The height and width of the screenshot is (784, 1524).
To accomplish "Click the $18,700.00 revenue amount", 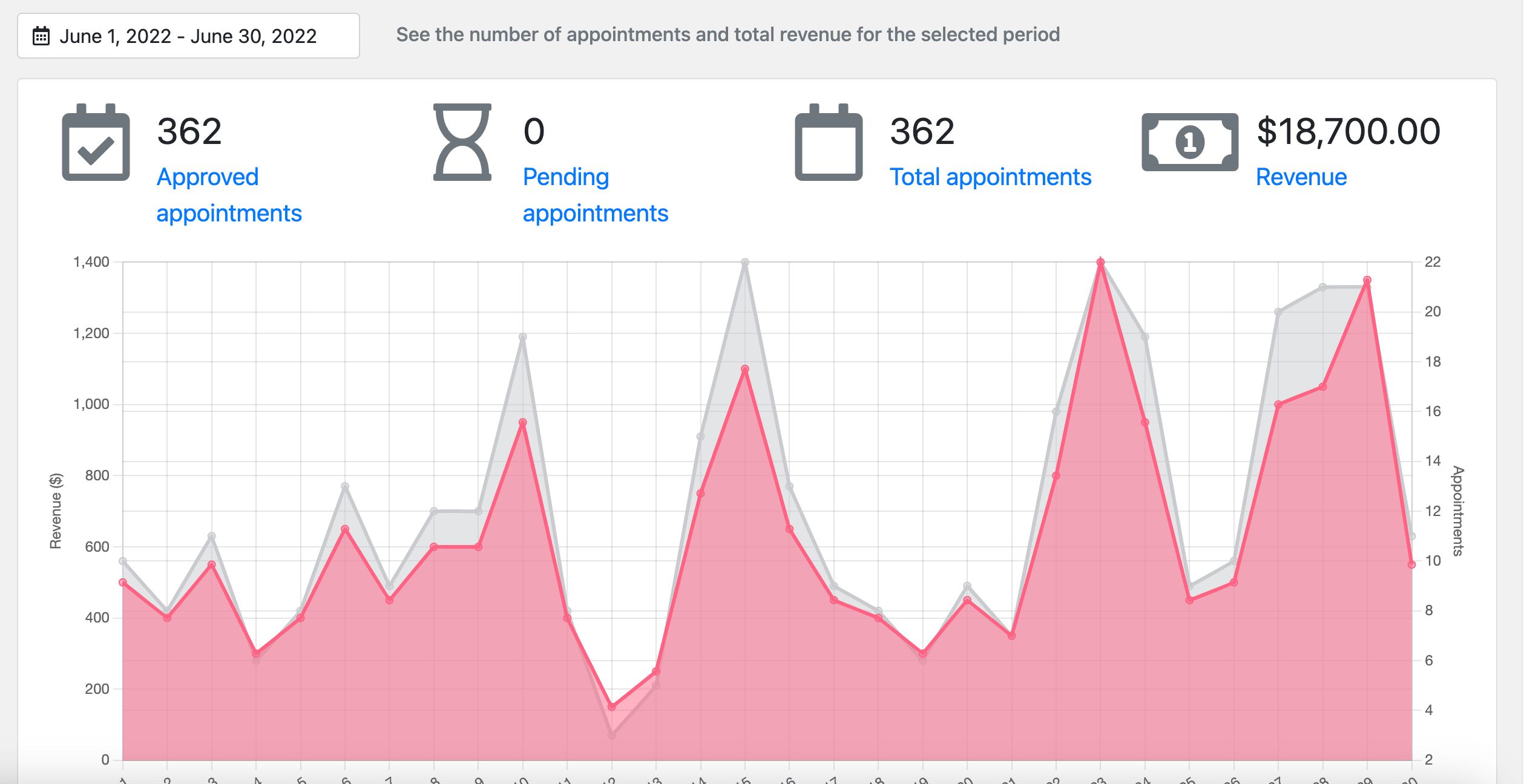I will [1348, 132].
